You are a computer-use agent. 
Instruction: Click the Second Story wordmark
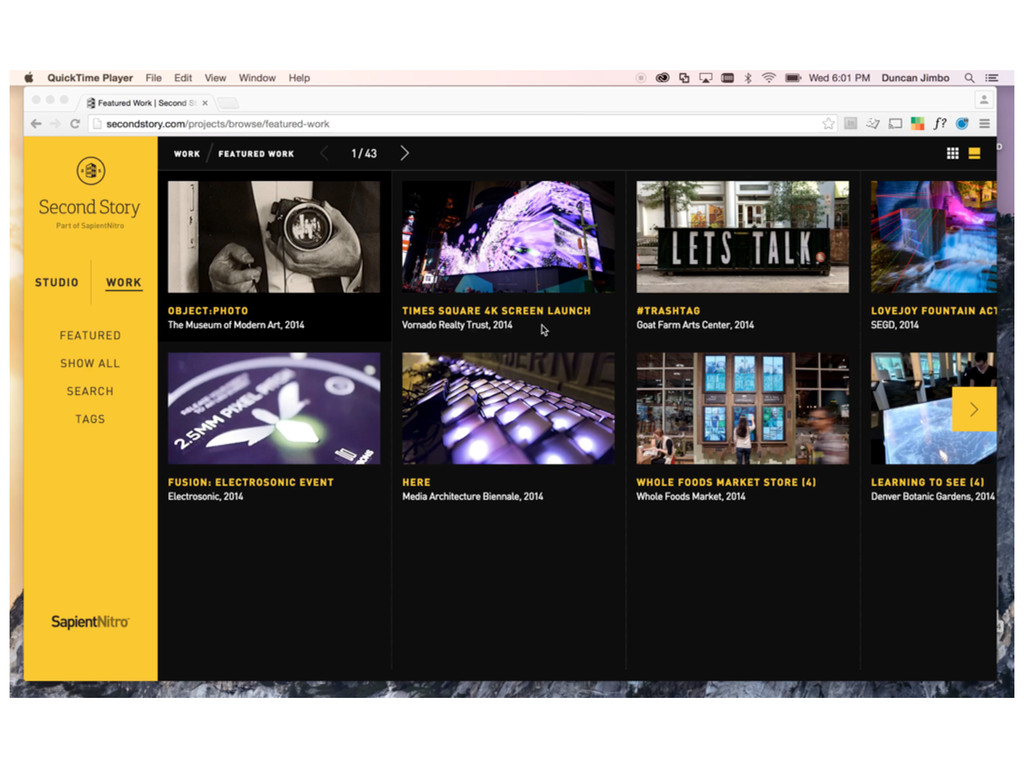pos(89,207)
